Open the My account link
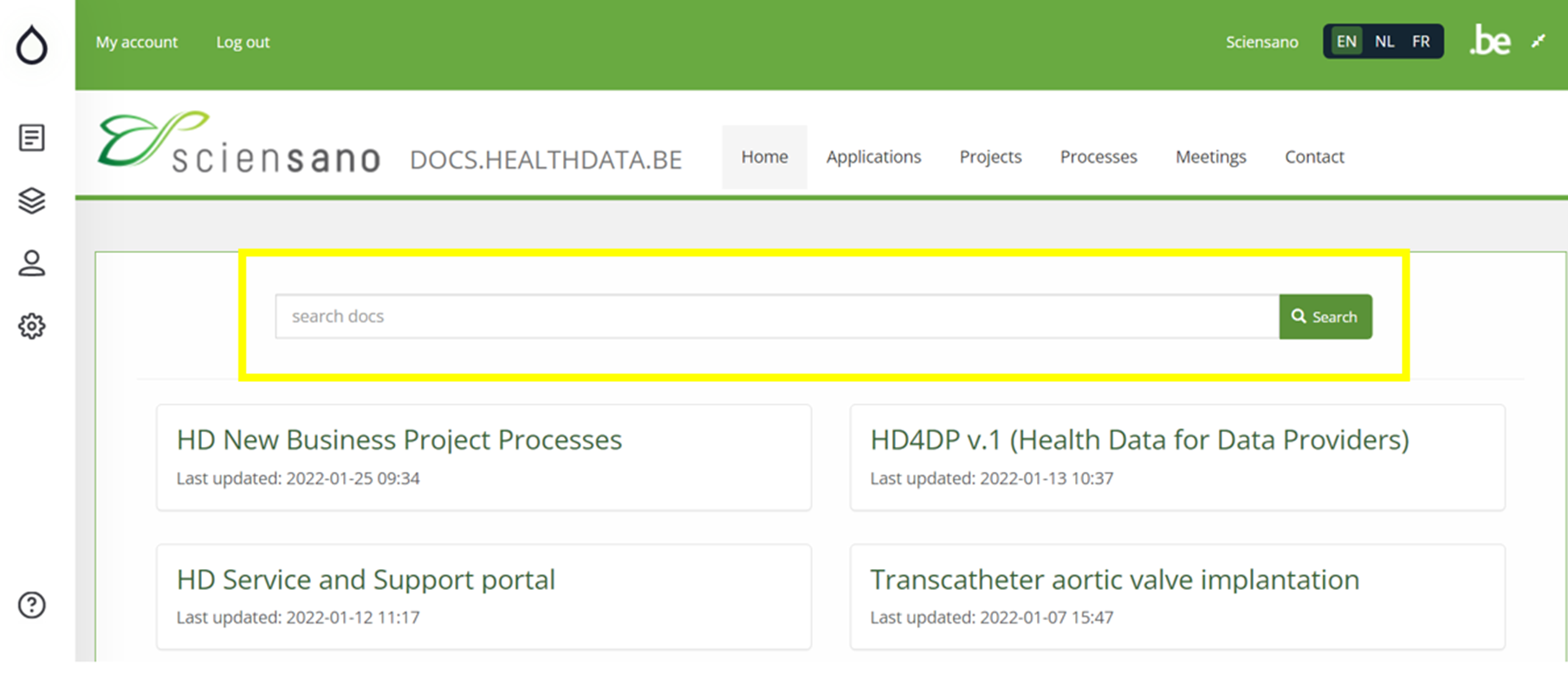Screen dimensions: 1568x692 [137, 42]
